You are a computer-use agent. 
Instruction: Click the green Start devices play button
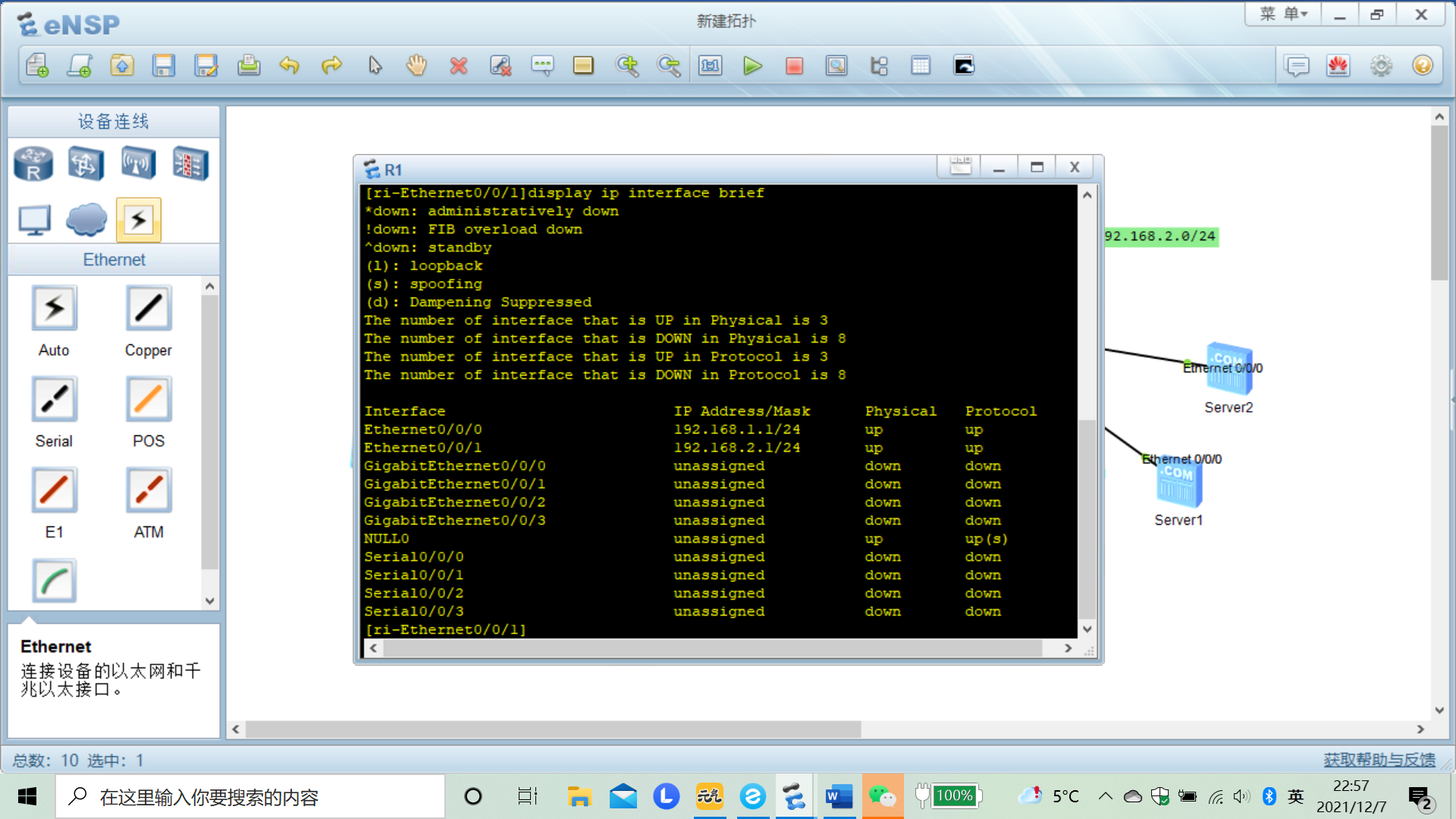(752, 66)
